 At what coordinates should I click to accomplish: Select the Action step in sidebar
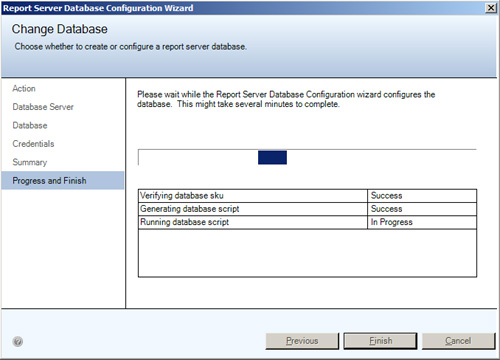(x=24, y=89)
